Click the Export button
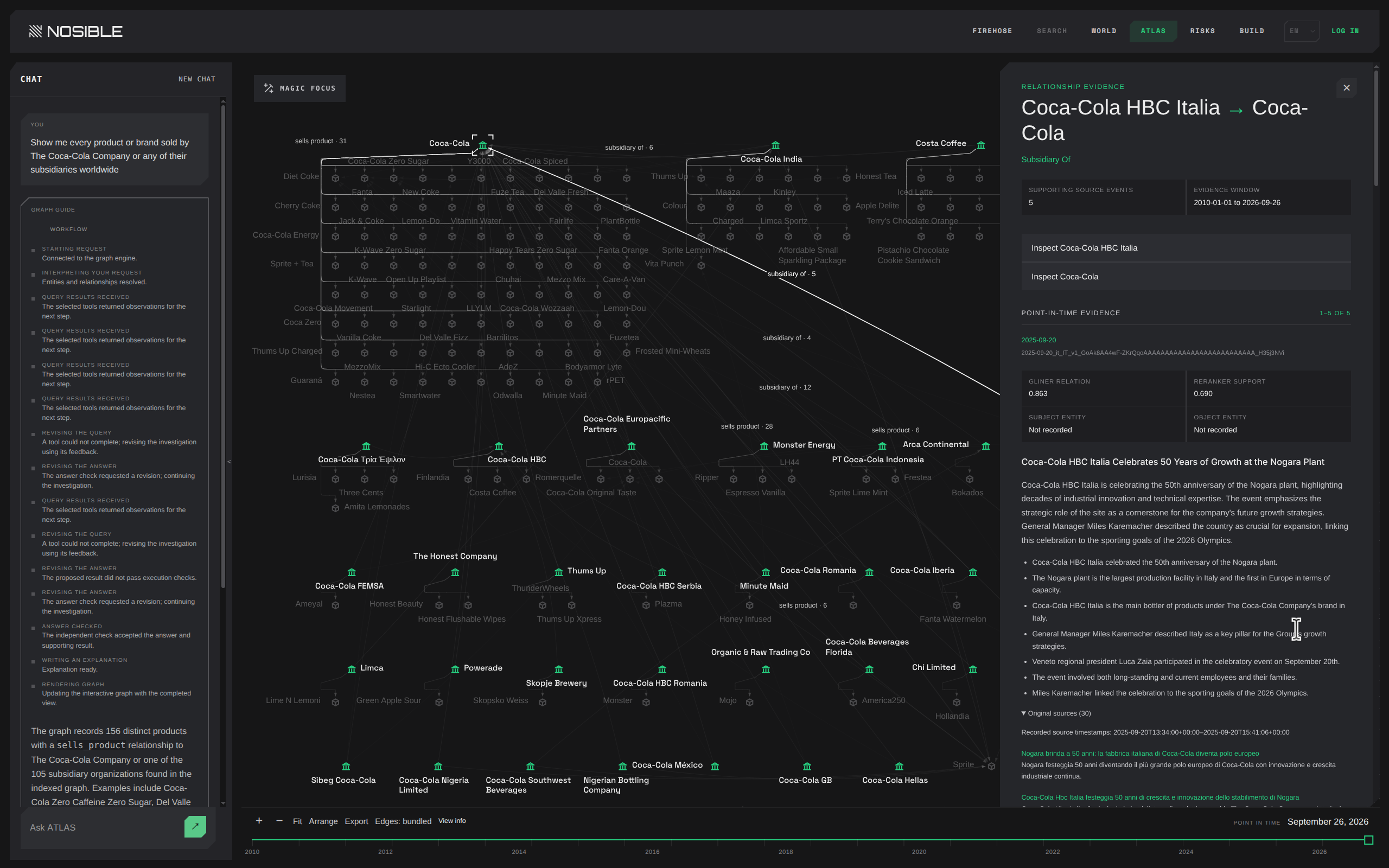 (x=356, y=821)
